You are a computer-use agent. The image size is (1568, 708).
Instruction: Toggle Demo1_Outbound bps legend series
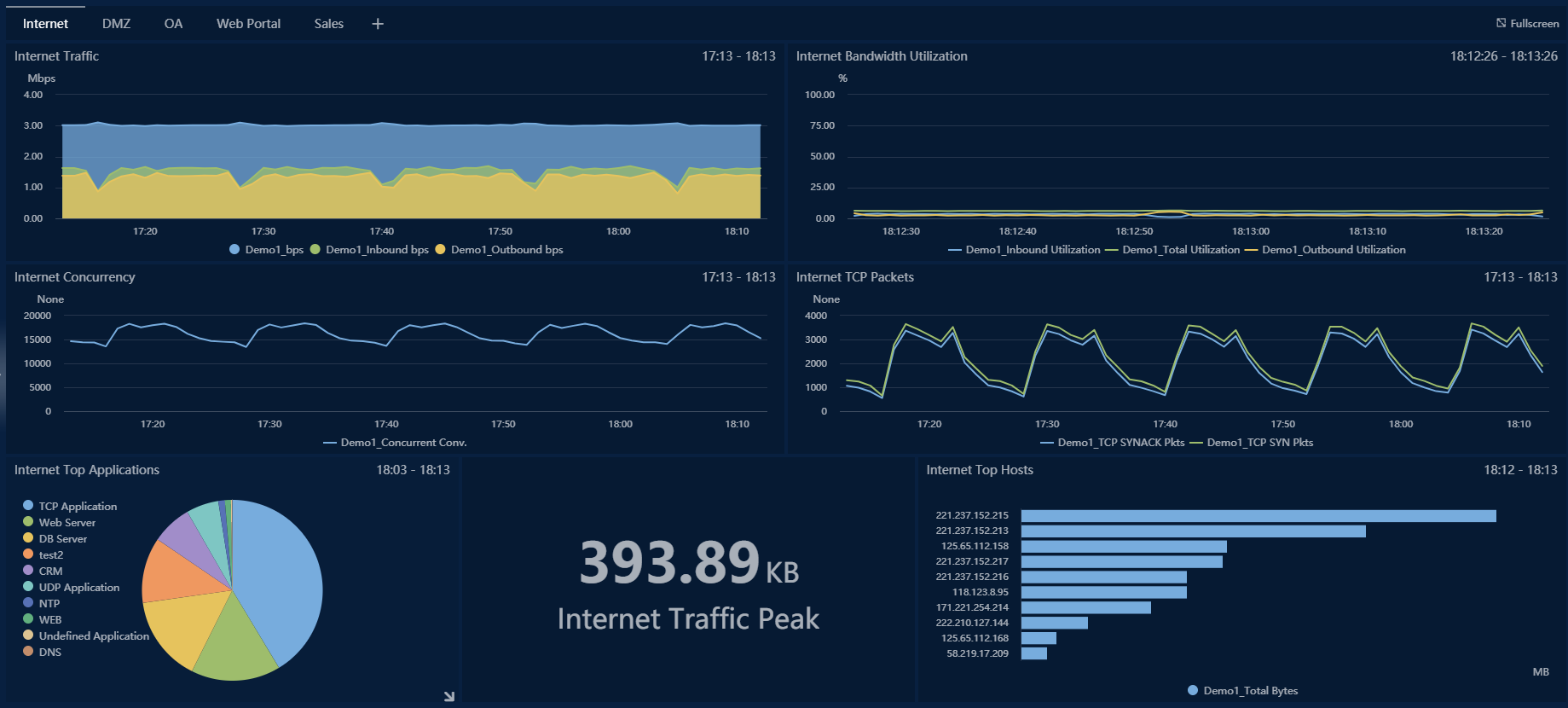[499, 249]
